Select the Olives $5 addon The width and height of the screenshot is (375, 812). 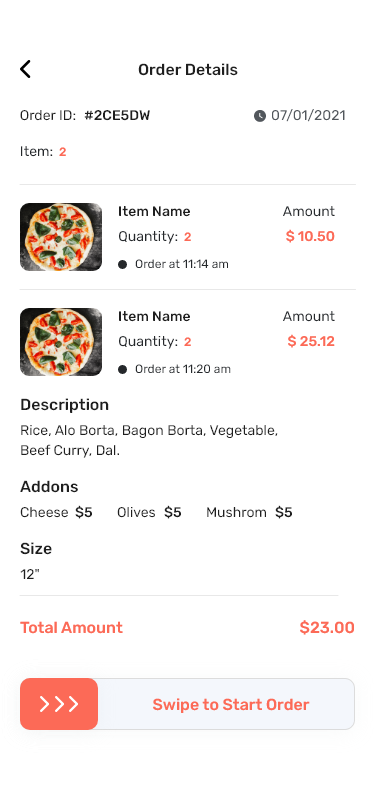[149, 513]
